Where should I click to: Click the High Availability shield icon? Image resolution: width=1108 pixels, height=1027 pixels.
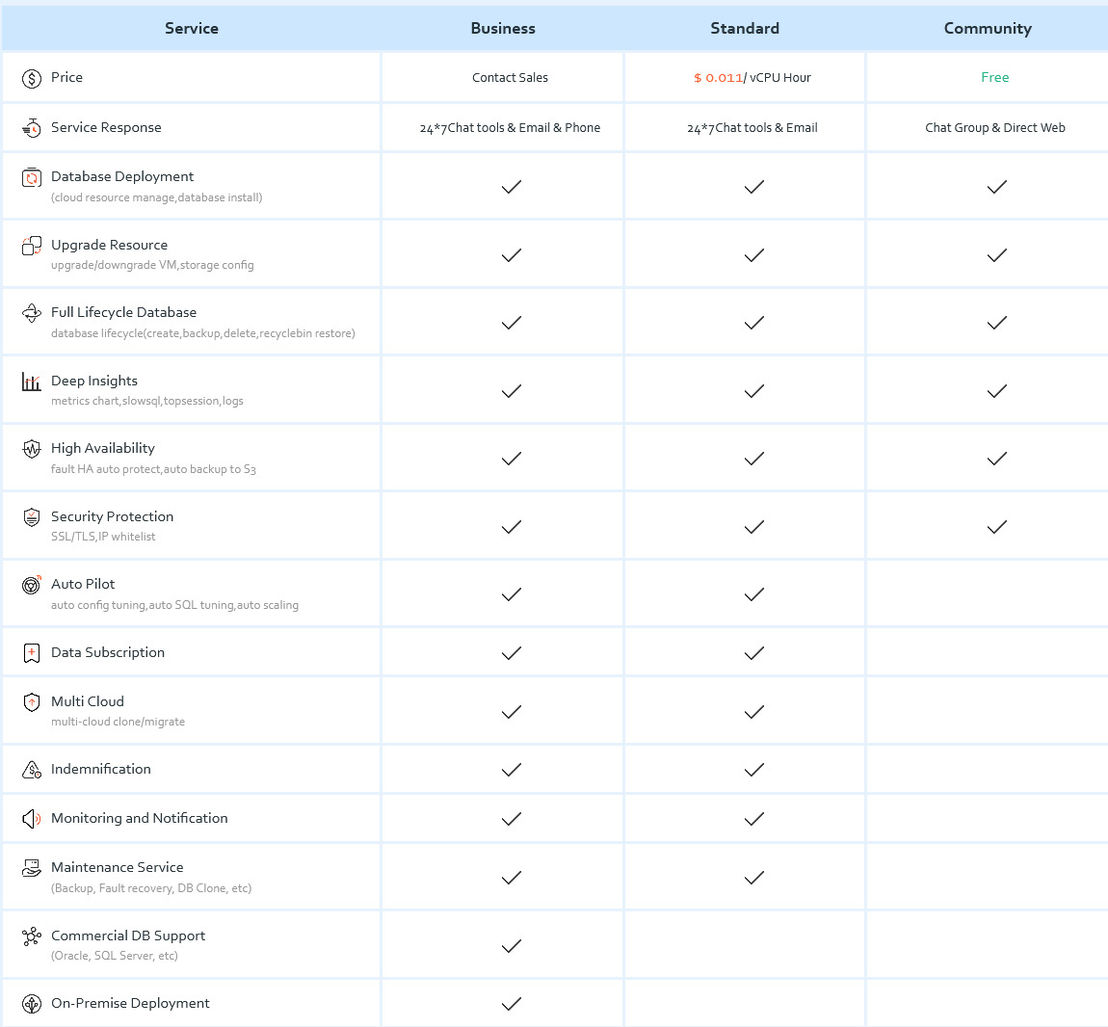(x=31, y=449)
